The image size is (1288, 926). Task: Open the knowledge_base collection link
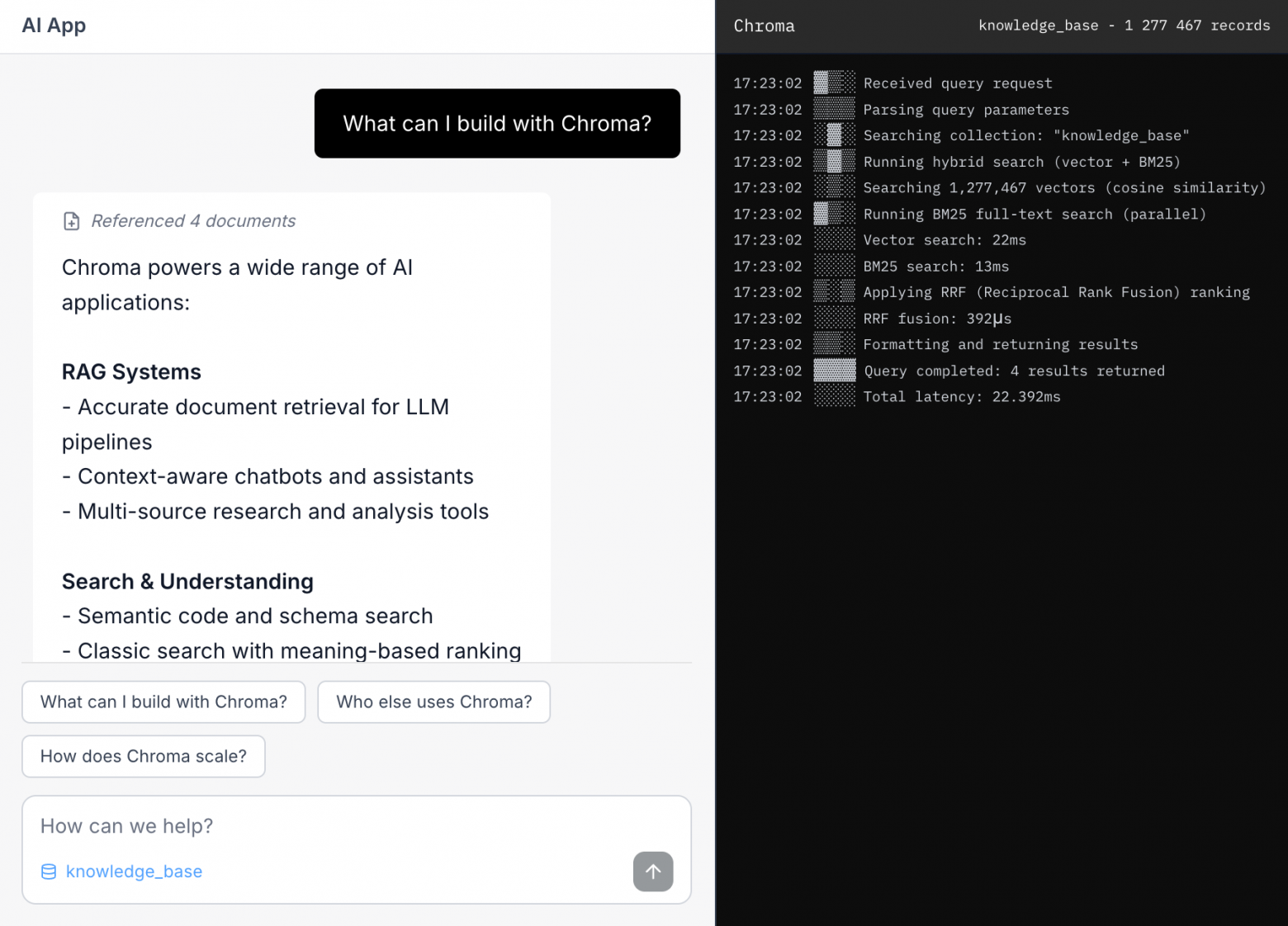tap(134, 872)
